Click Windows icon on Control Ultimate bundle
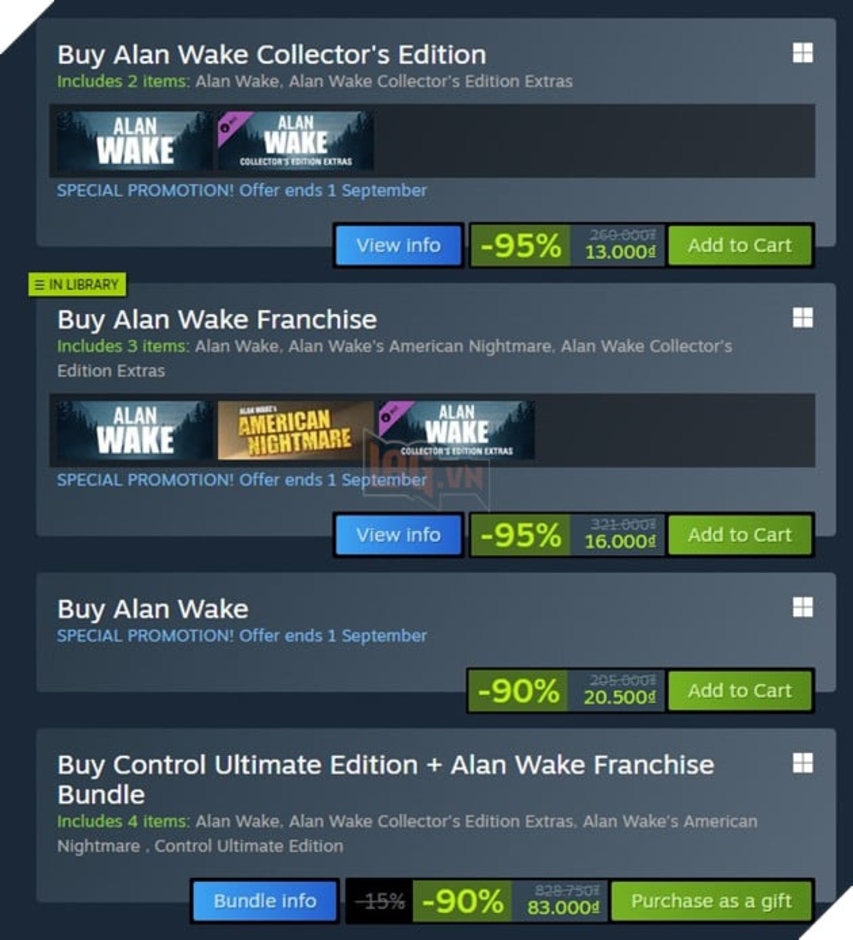853x940 pixels. [x=803, y=763]
